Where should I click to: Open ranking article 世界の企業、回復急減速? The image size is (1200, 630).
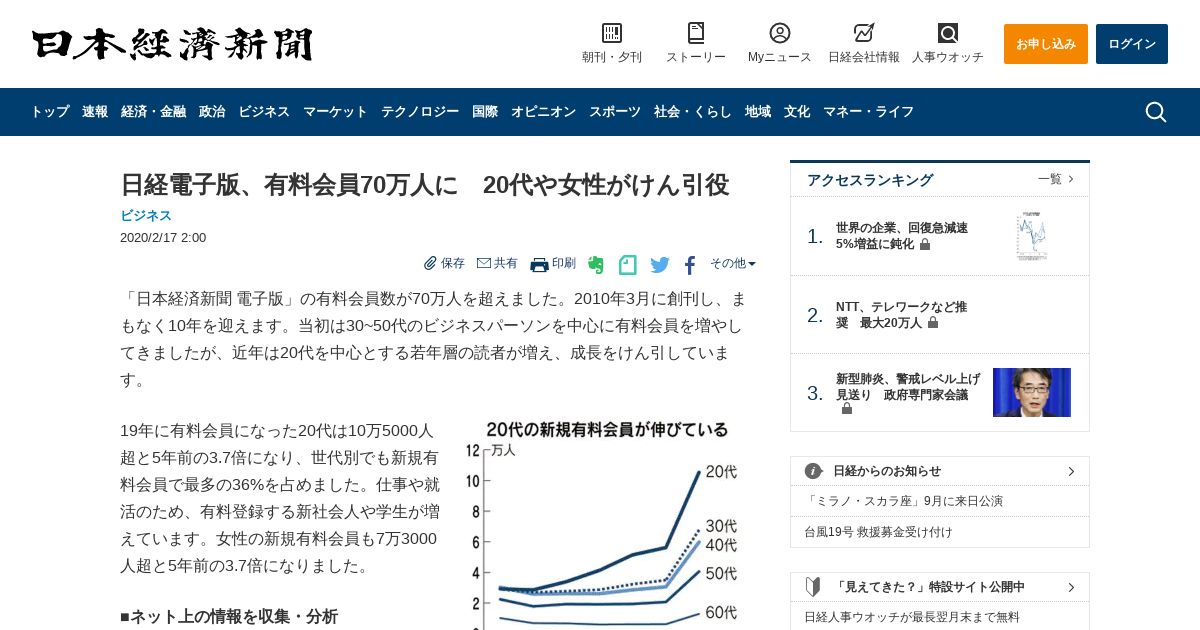point(902,236)
